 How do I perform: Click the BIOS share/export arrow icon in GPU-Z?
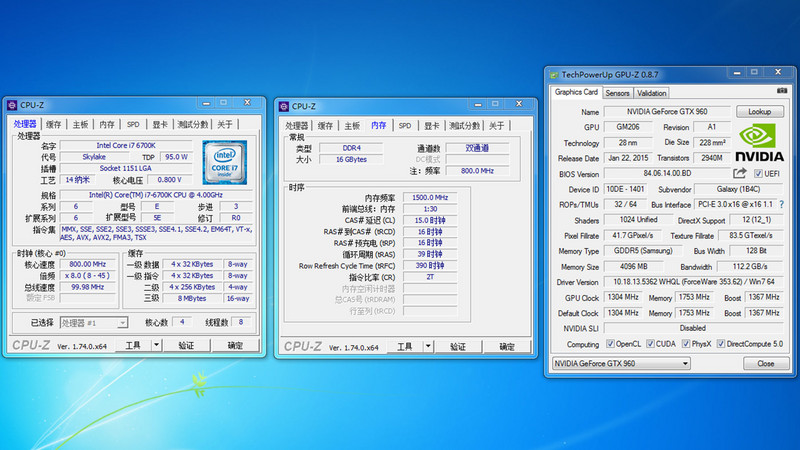[x=740, y=173]
